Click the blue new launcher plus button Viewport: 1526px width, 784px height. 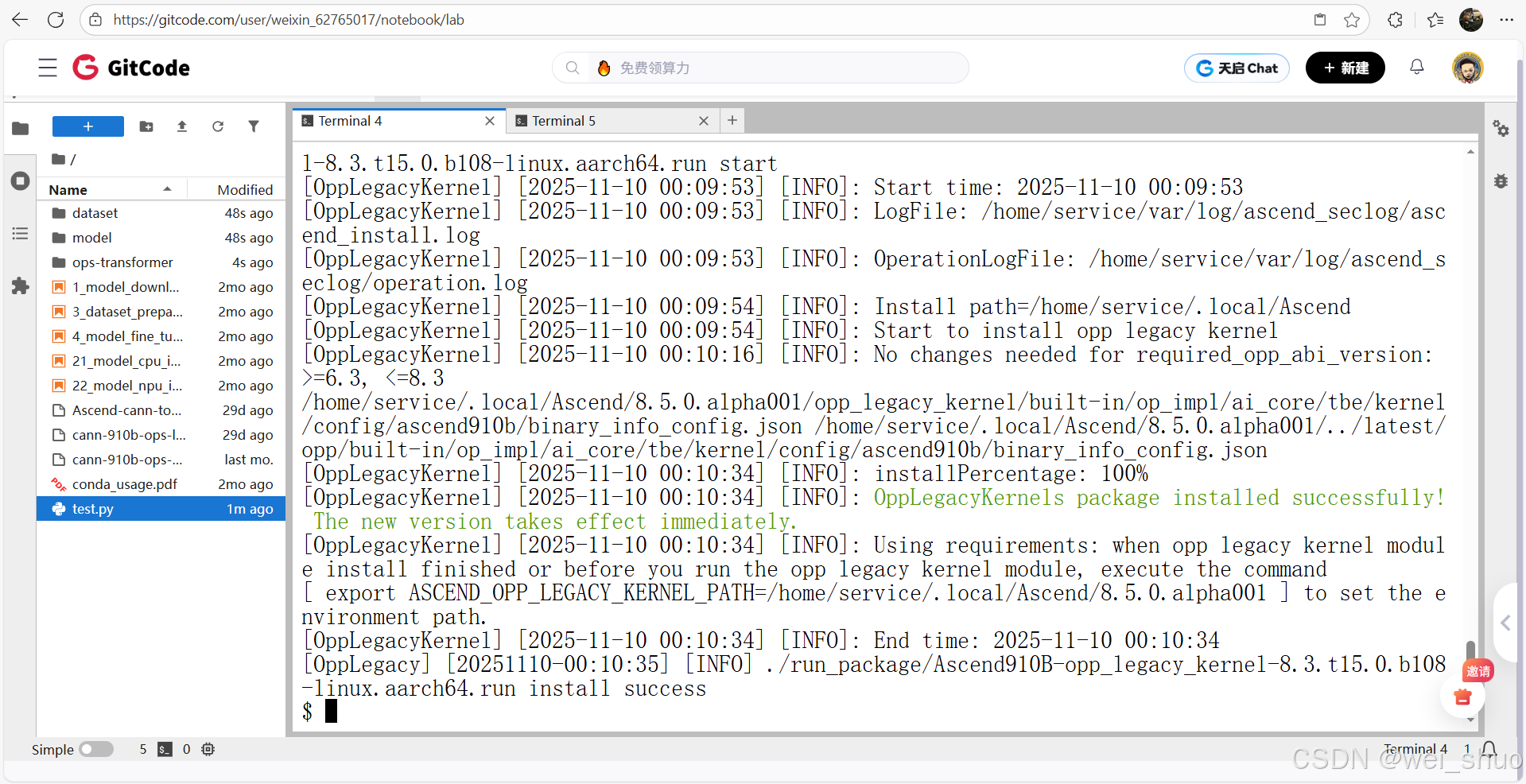pos(88,126)
